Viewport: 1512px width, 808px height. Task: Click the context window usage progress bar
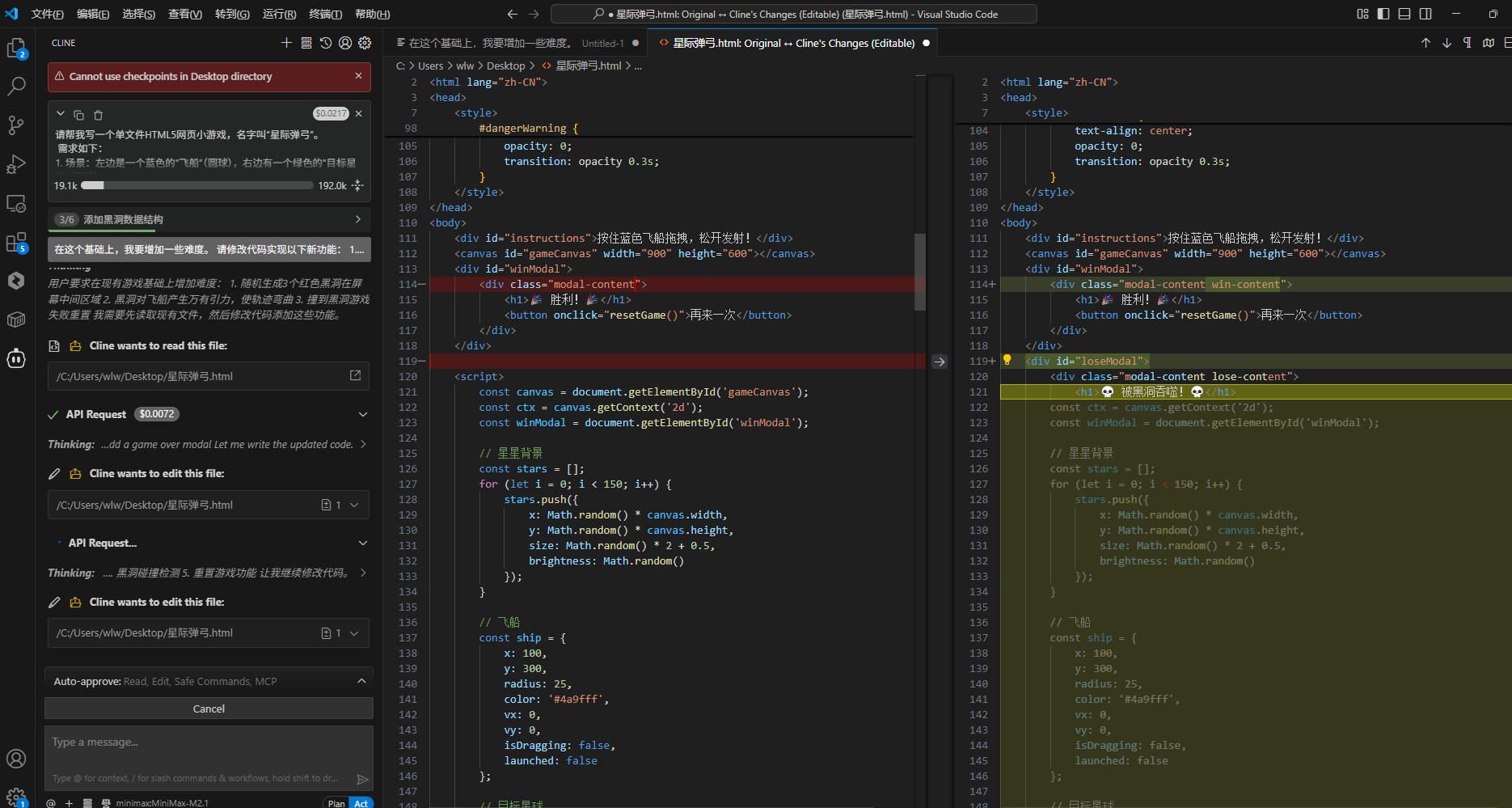click(196, 185)
